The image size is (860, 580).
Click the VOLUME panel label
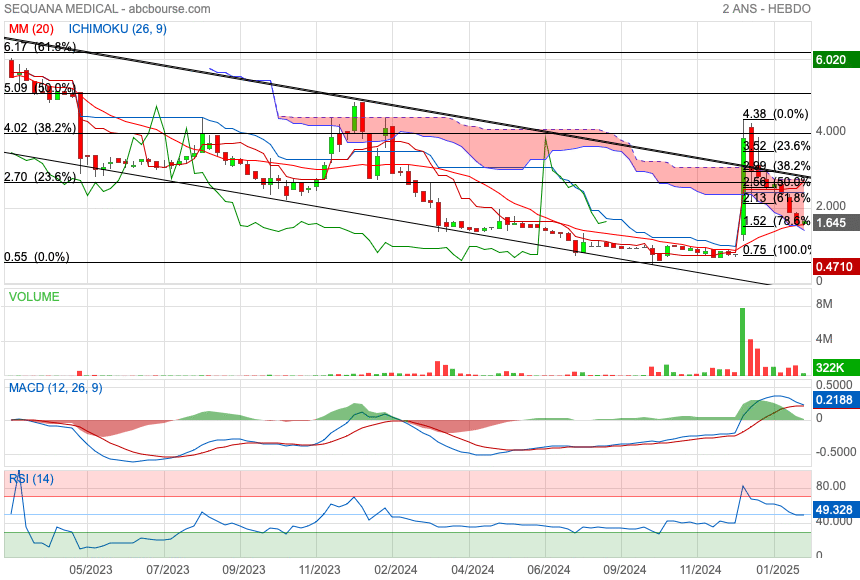[34, 296]
